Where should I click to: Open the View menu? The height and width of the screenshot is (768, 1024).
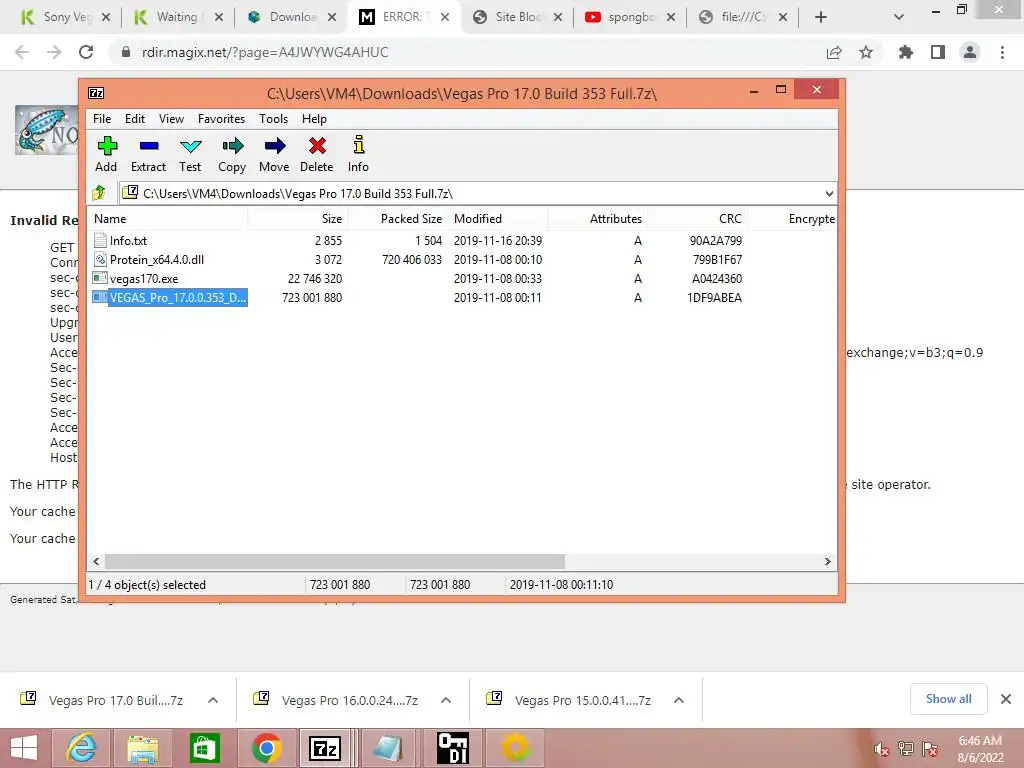171,119
